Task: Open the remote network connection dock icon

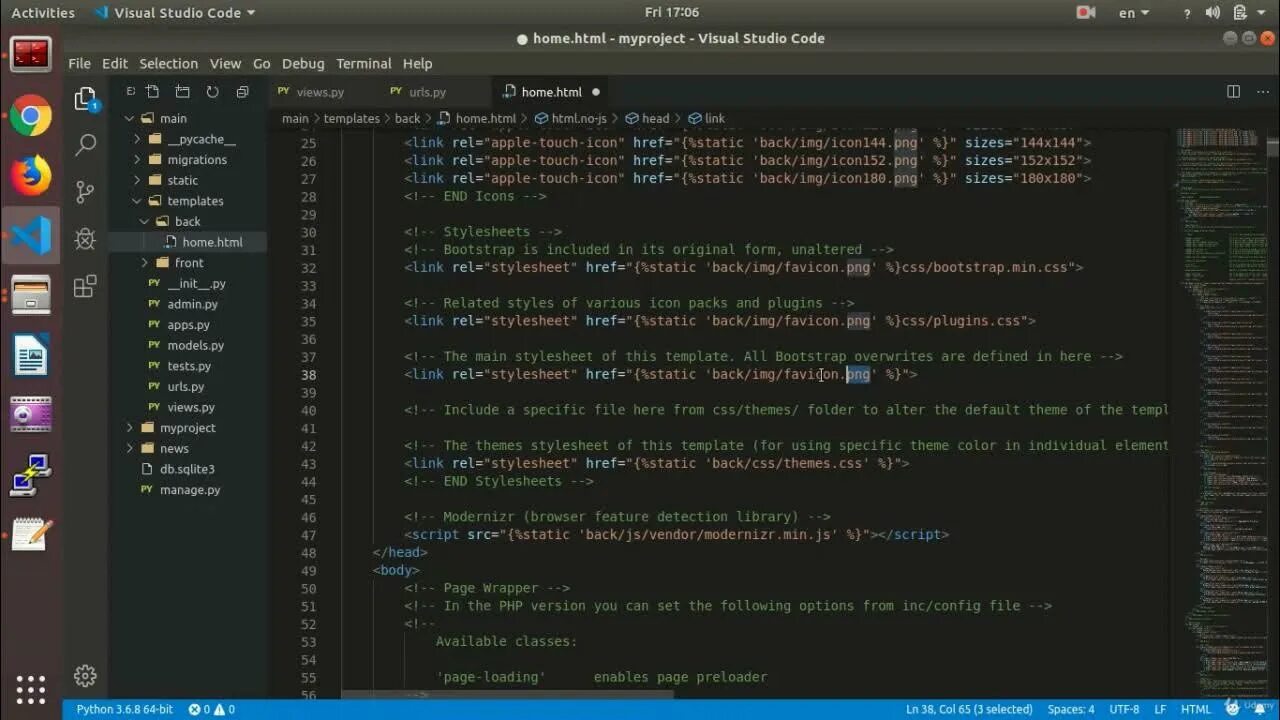Action: (x=31, y=474)
